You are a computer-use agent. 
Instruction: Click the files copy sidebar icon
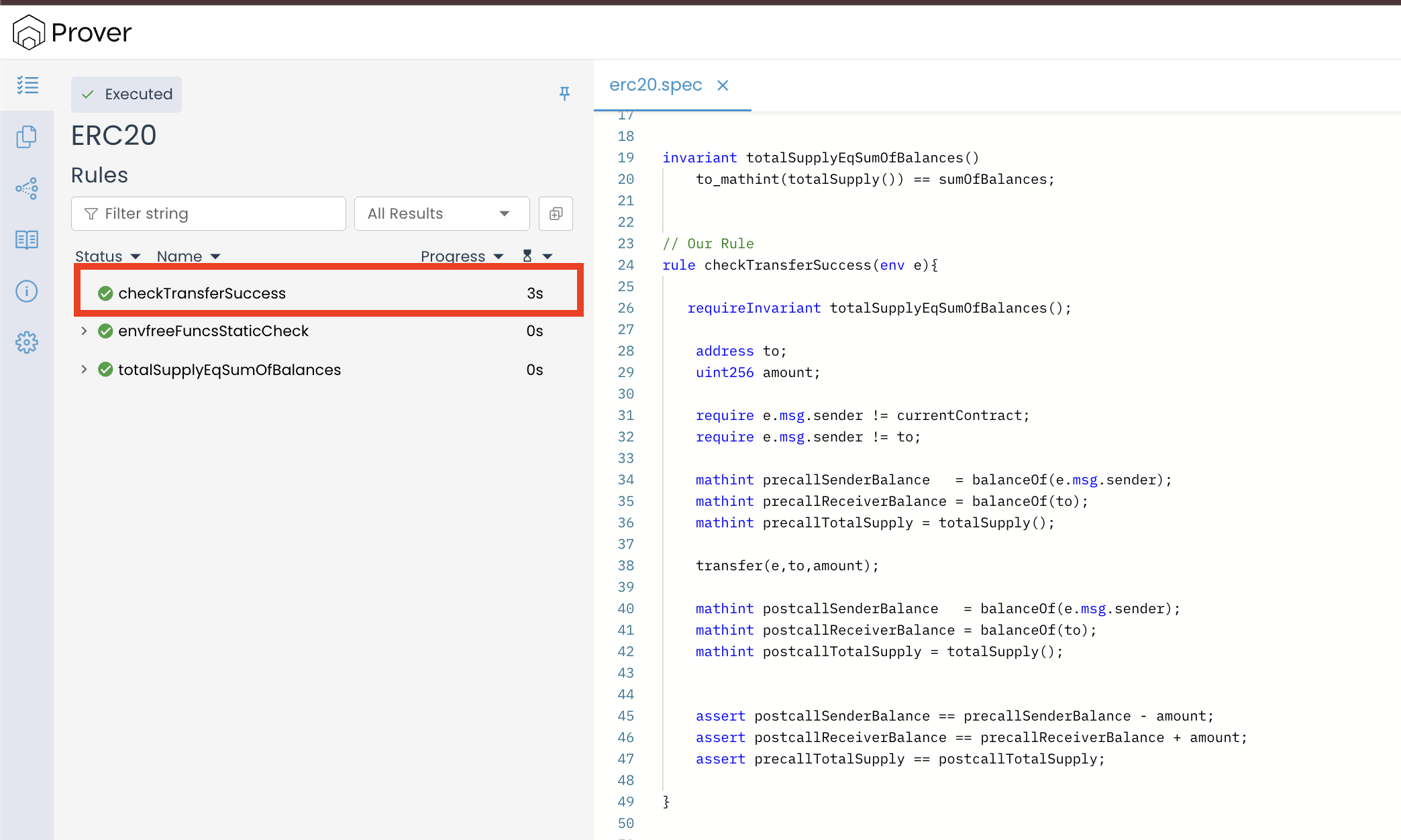tap(27, 137)
